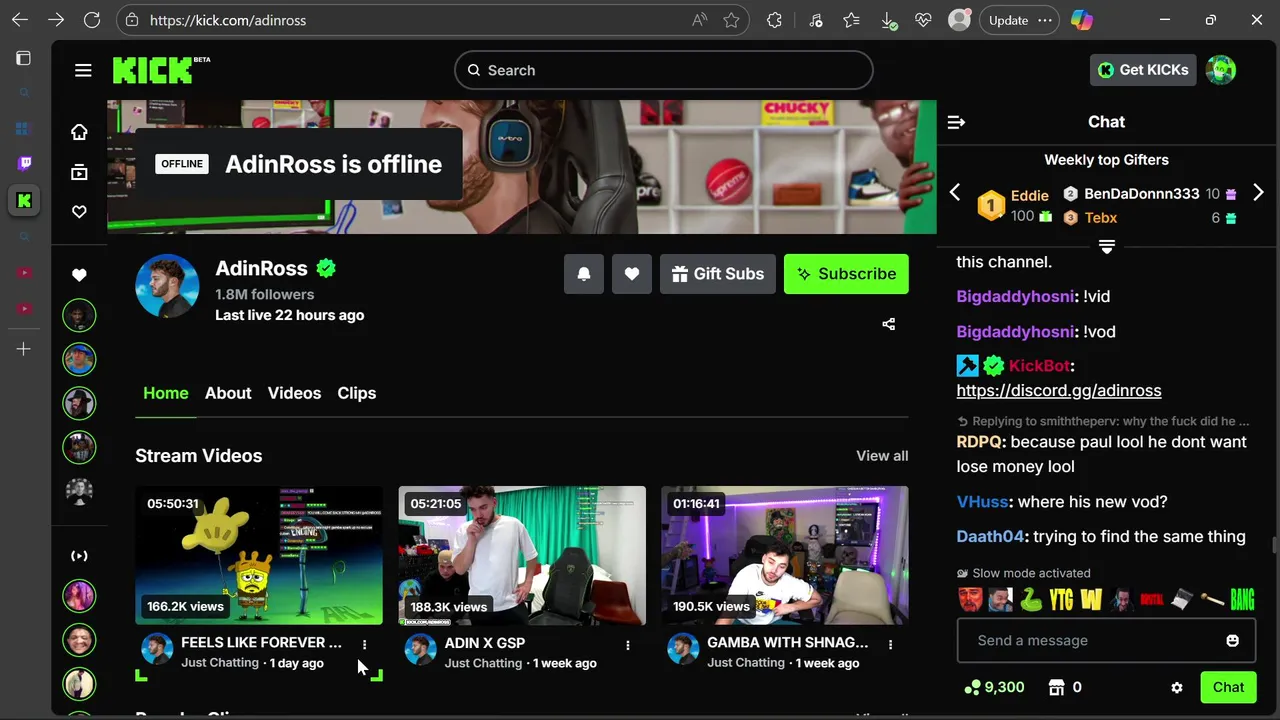
Task: Click Get KICKs button
Action: (x=1143, y=70)
